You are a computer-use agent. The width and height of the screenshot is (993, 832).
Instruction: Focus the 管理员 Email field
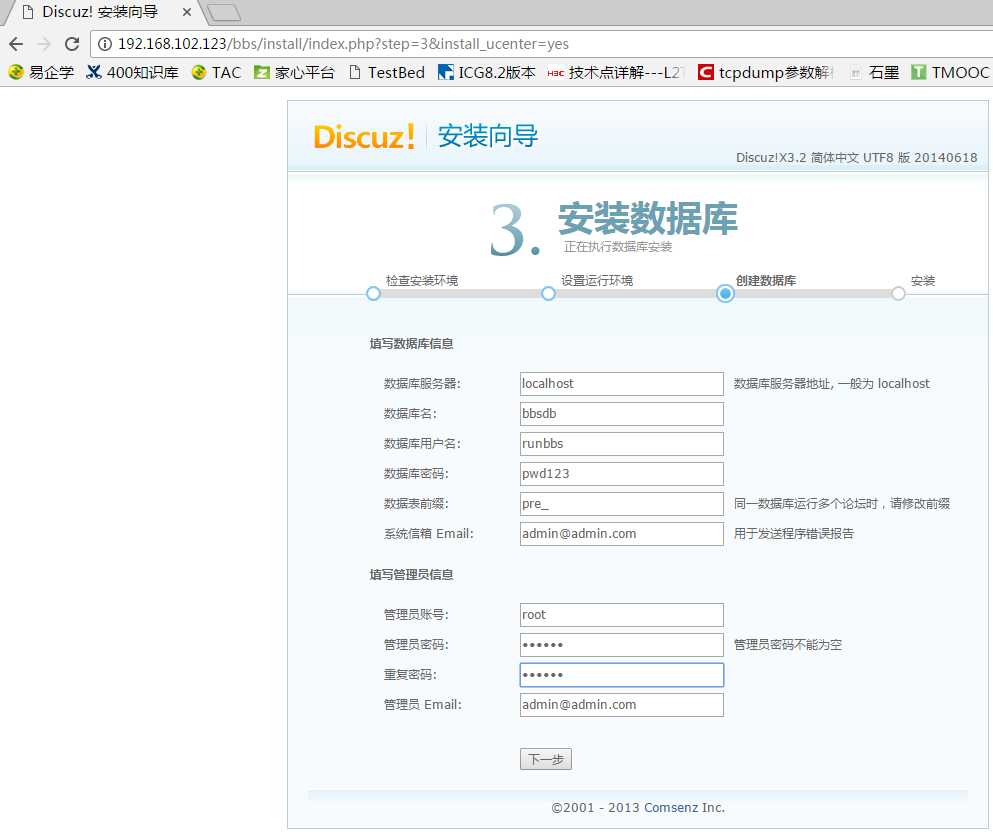622,705
